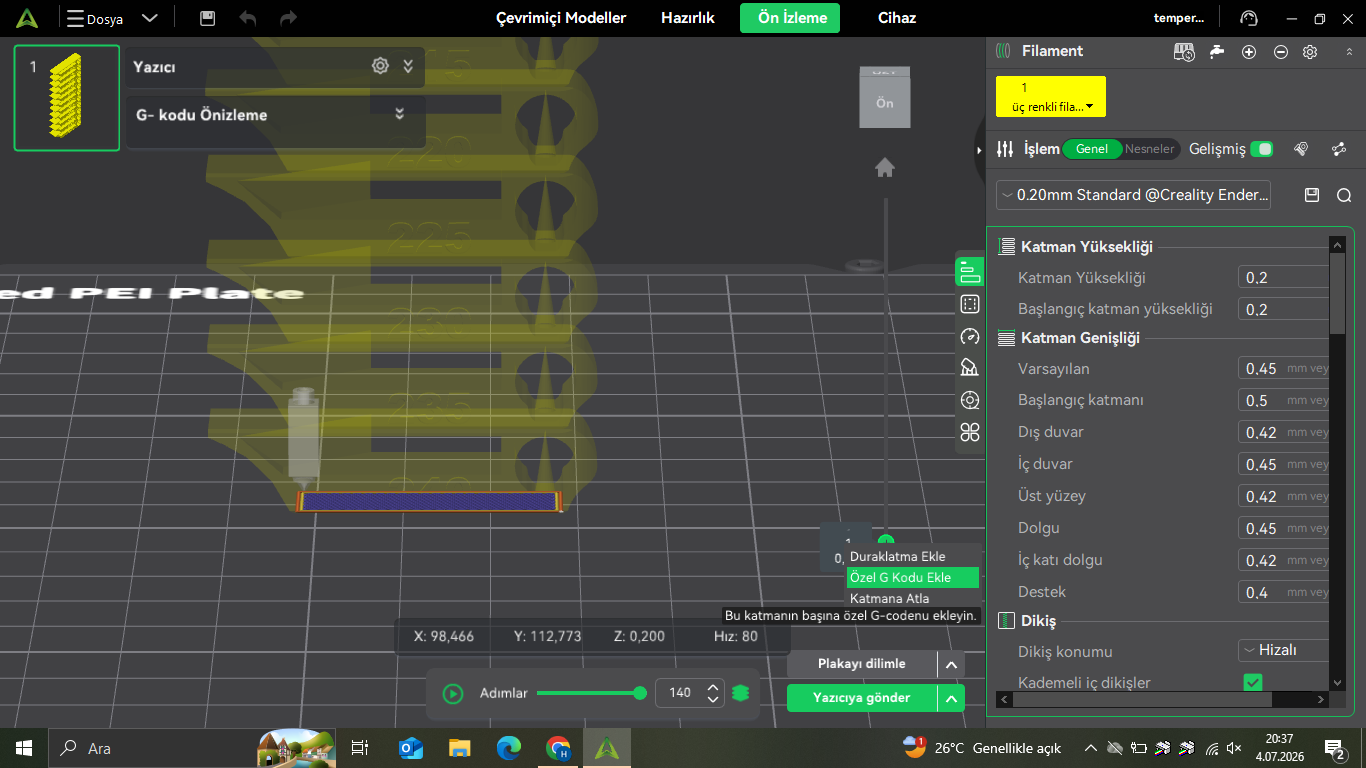Click the save project icon

click(208, 18)
